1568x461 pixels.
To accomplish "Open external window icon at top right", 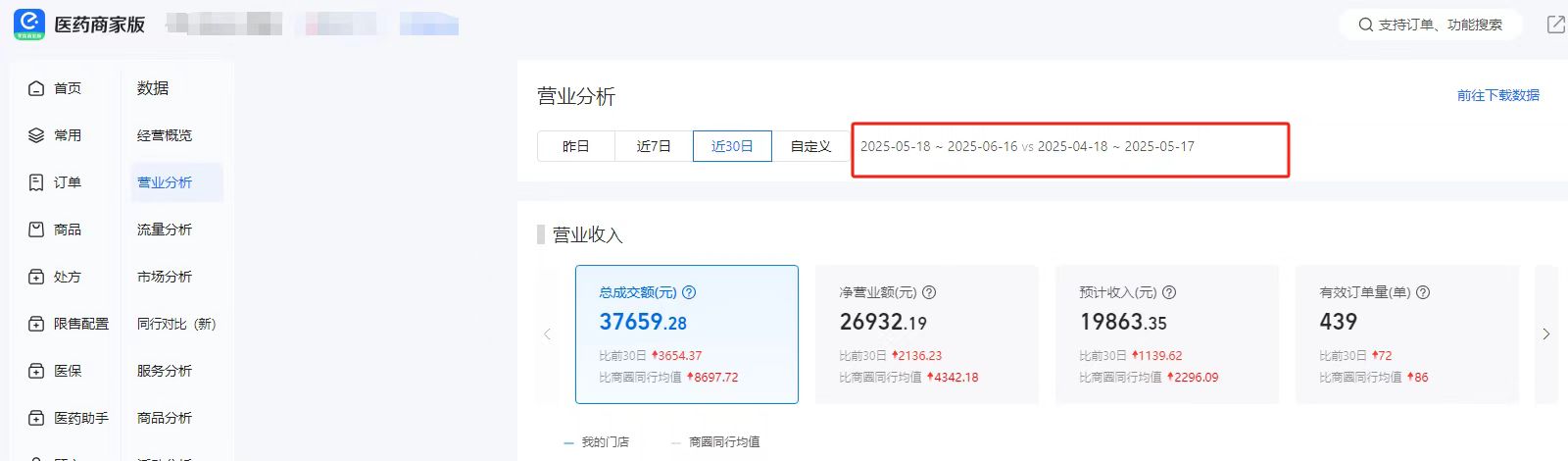I will 1555,25.
